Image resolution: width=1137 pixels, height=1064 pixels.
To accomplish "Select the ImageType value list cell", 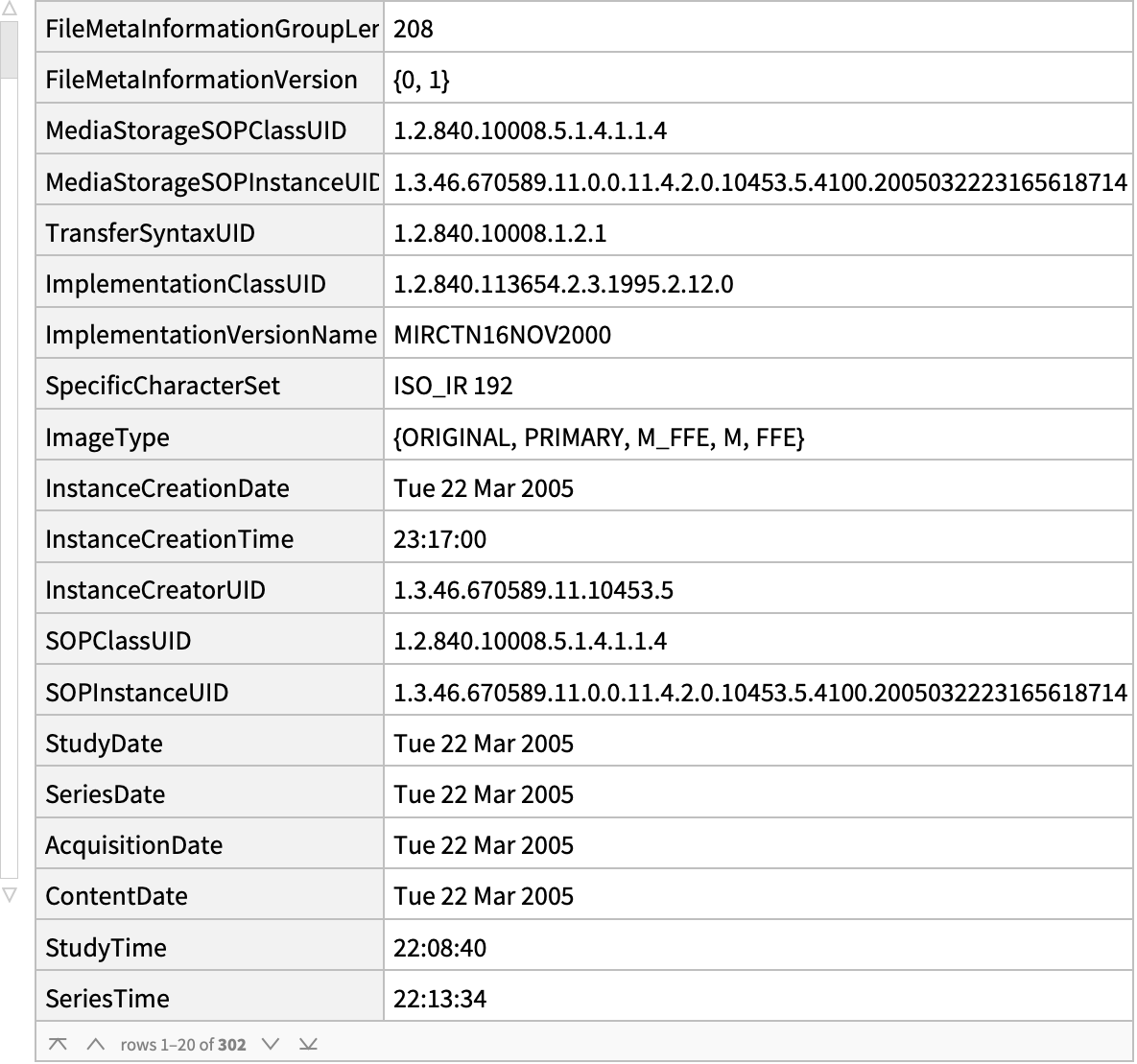I will 759,436.
